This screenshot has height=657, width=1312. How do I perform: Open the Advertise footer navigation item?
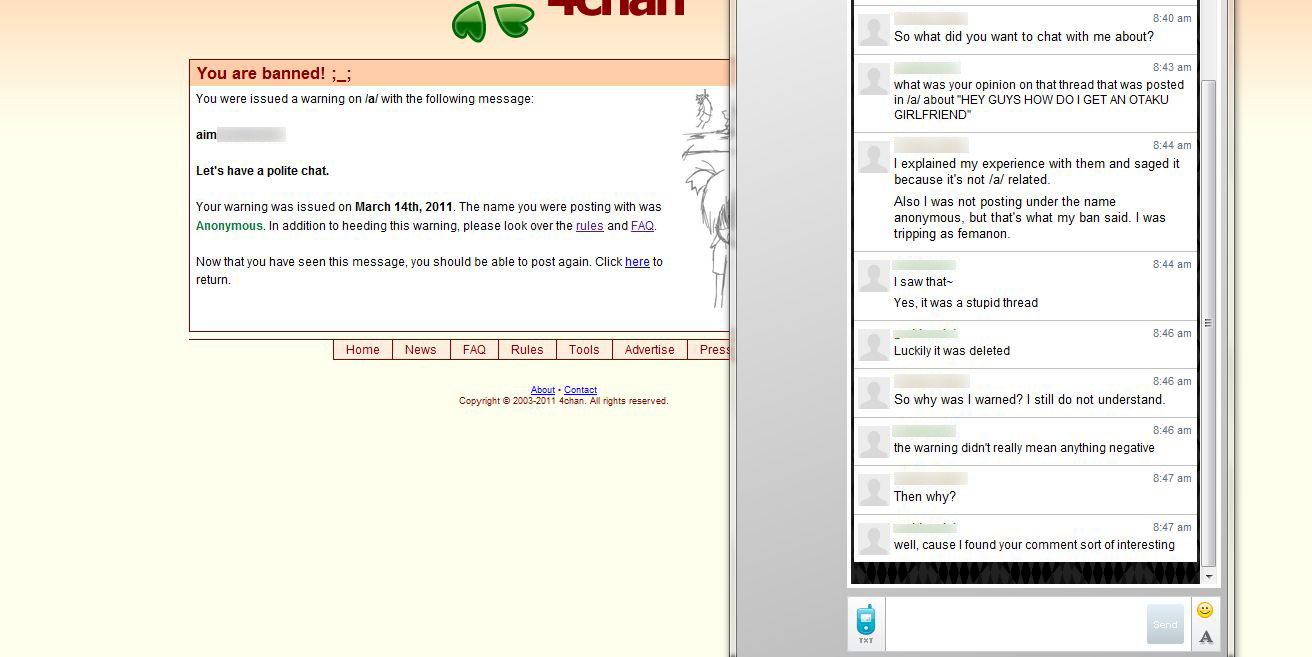649,350
